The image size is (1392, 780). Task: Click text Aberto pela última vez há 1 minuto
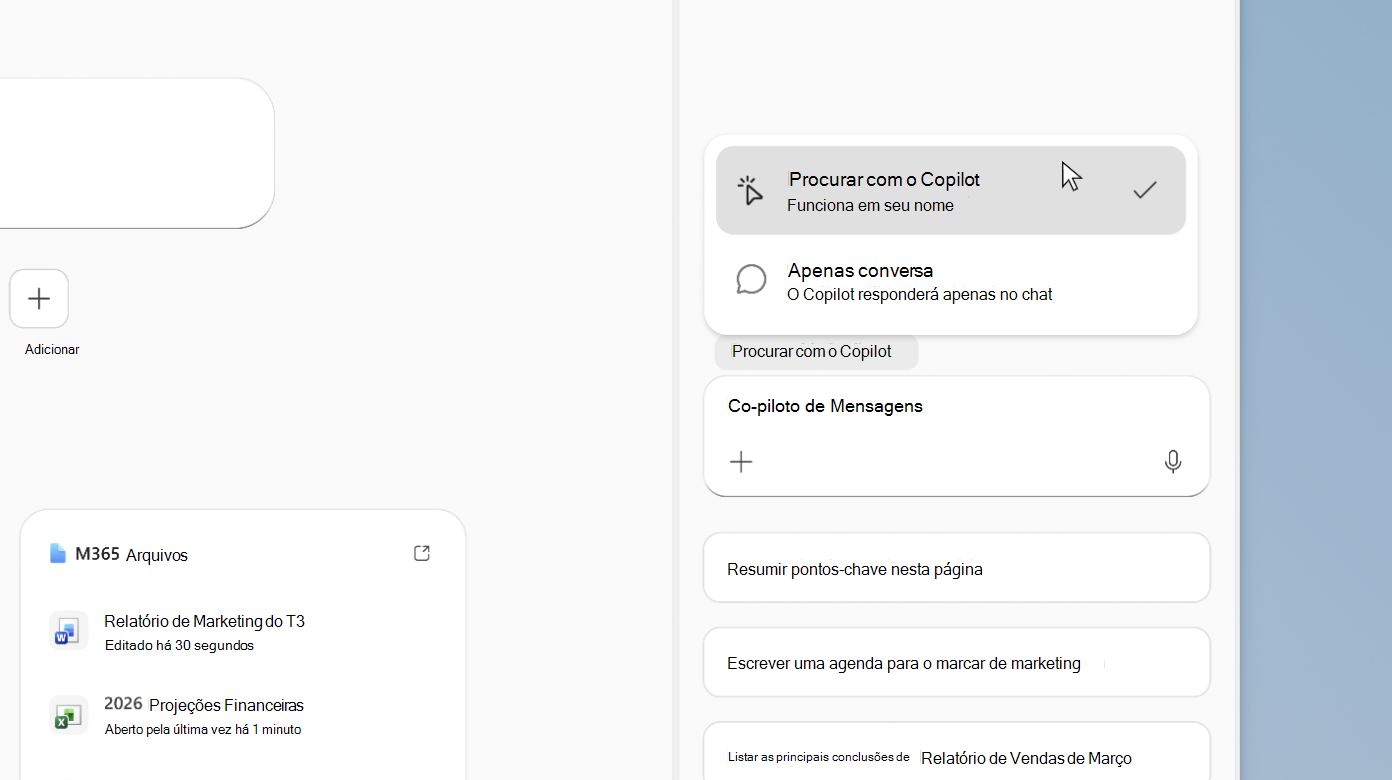click(203, 729)
